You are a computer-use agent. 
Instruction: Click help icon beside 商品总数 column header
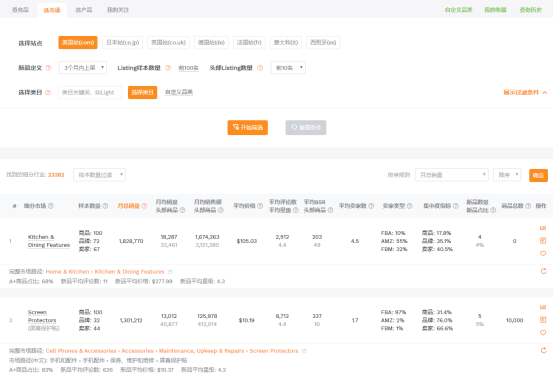point(528,206)
